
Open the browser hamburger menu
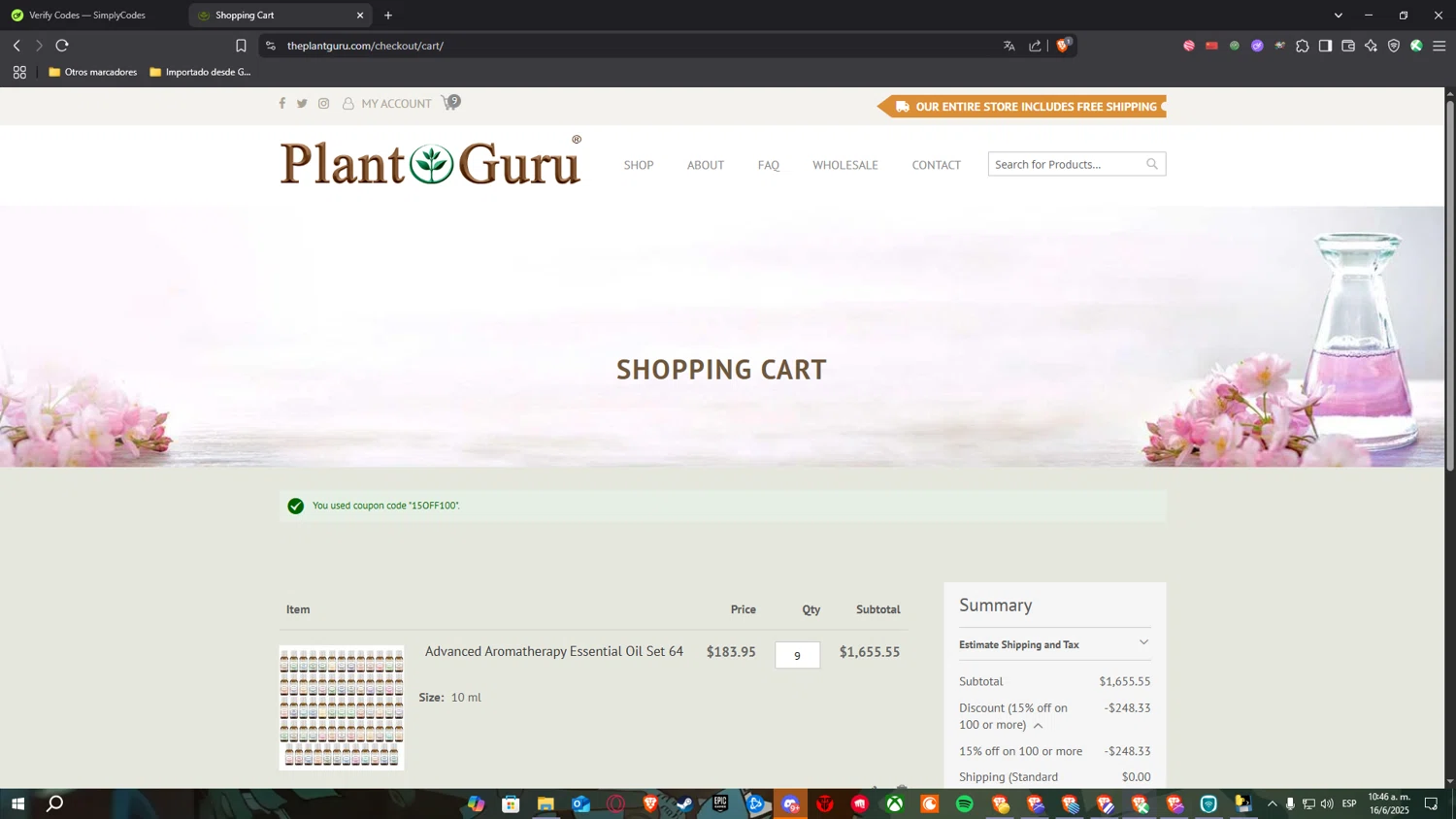[1439, 46]
